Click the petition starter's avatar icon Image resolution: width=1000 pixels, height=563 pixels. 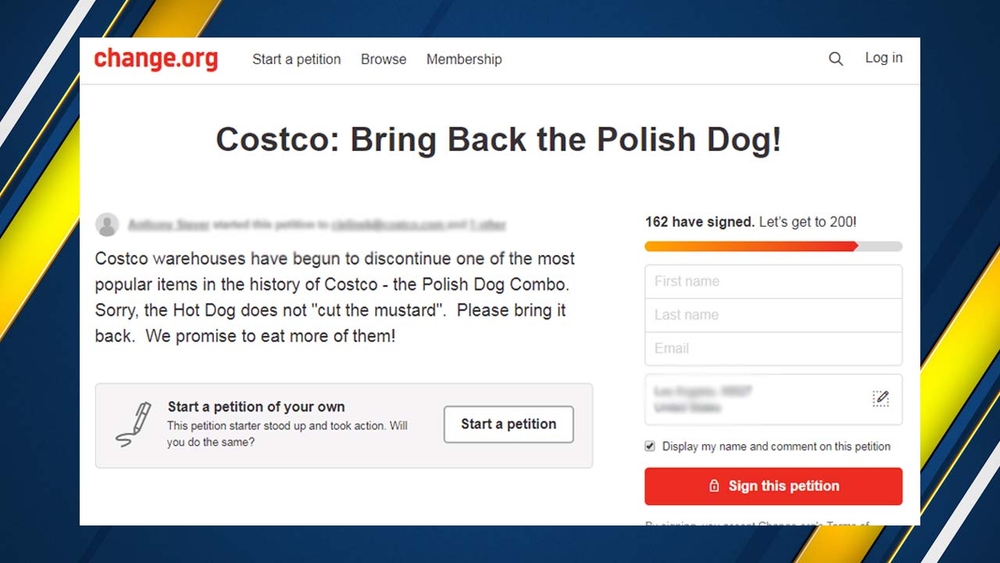click(107, 225)
